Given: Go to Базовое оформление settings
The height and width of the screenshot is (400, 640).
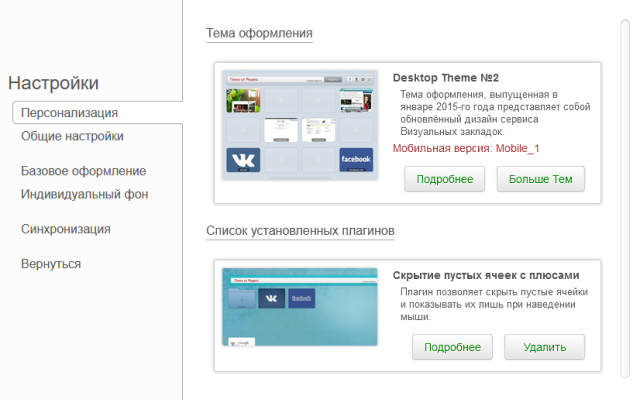Looking at the screenshot, I should pos(83,171).
